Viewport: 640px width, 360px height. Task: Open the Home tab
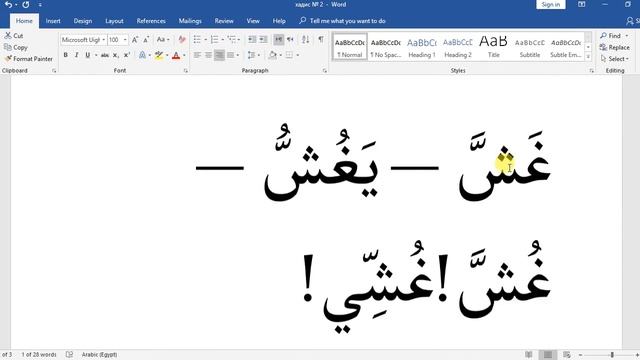[24, 21]
